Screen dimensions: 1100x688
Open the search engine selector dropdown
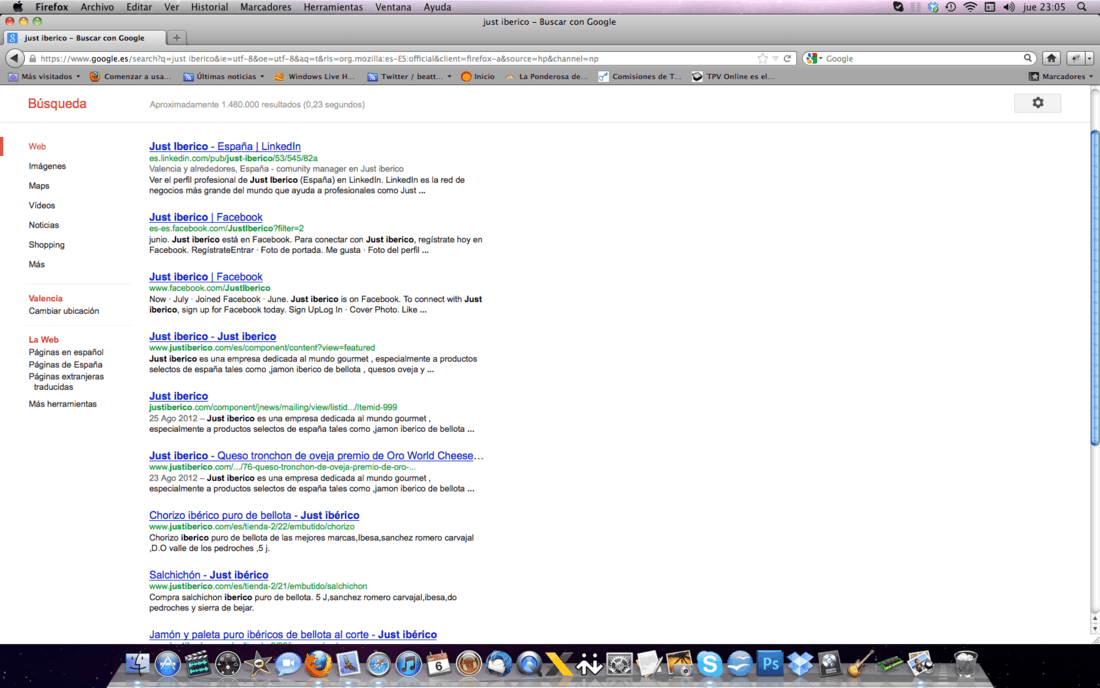[x=814, y=59]
